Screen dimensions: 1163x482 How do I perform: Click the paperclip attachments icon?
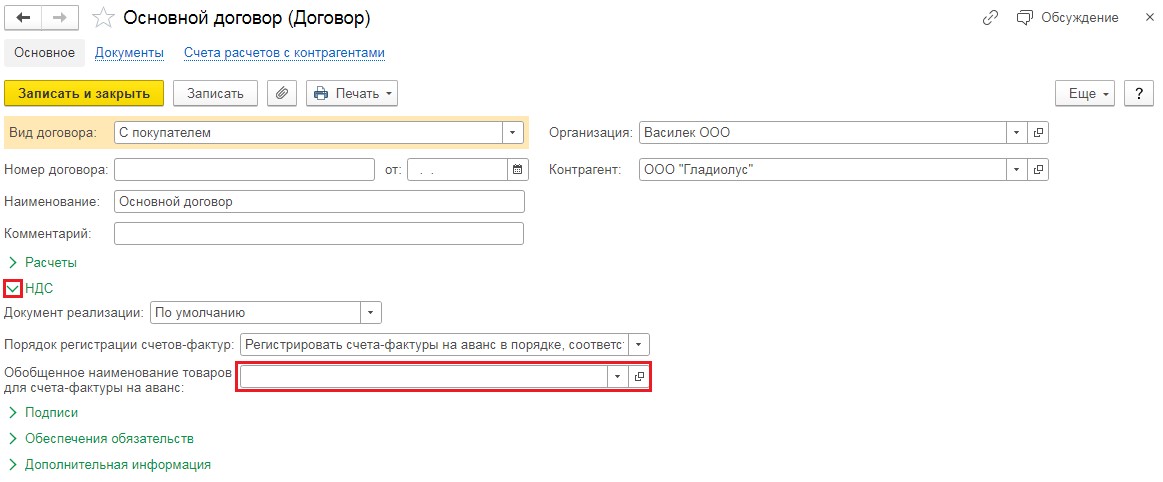pyautogui.click(x=282, y=93)
